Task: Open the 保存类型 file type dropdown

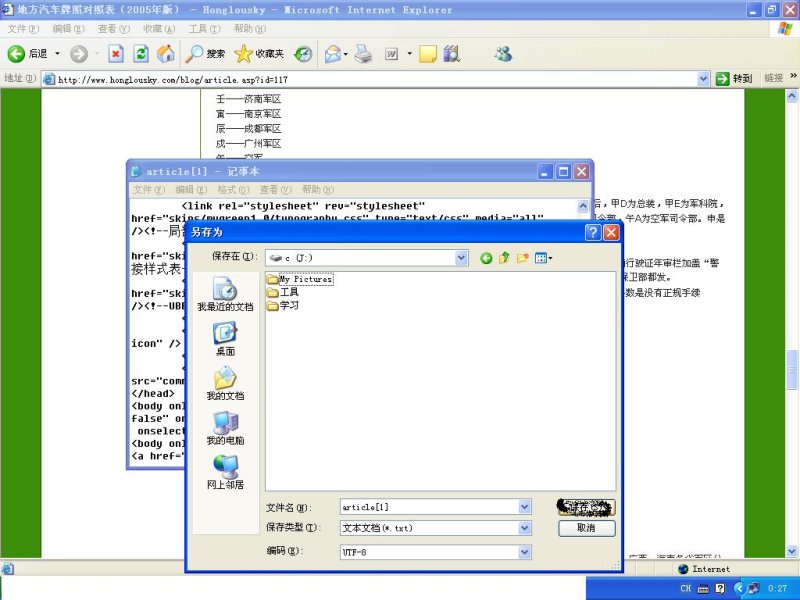Action: (x=524, y=527)
